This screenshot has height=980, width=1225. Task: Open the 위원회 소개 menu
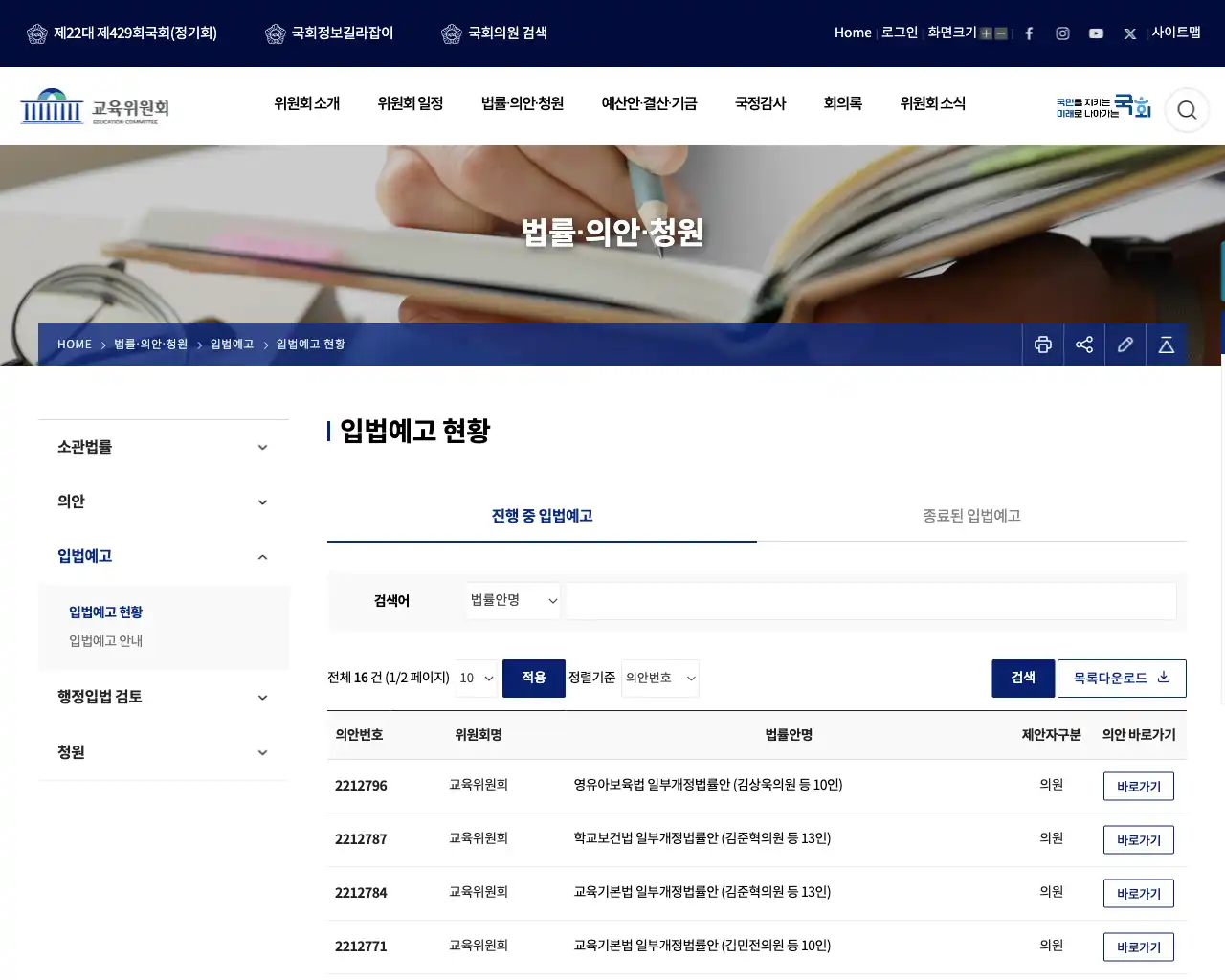[x=307, y=103]
